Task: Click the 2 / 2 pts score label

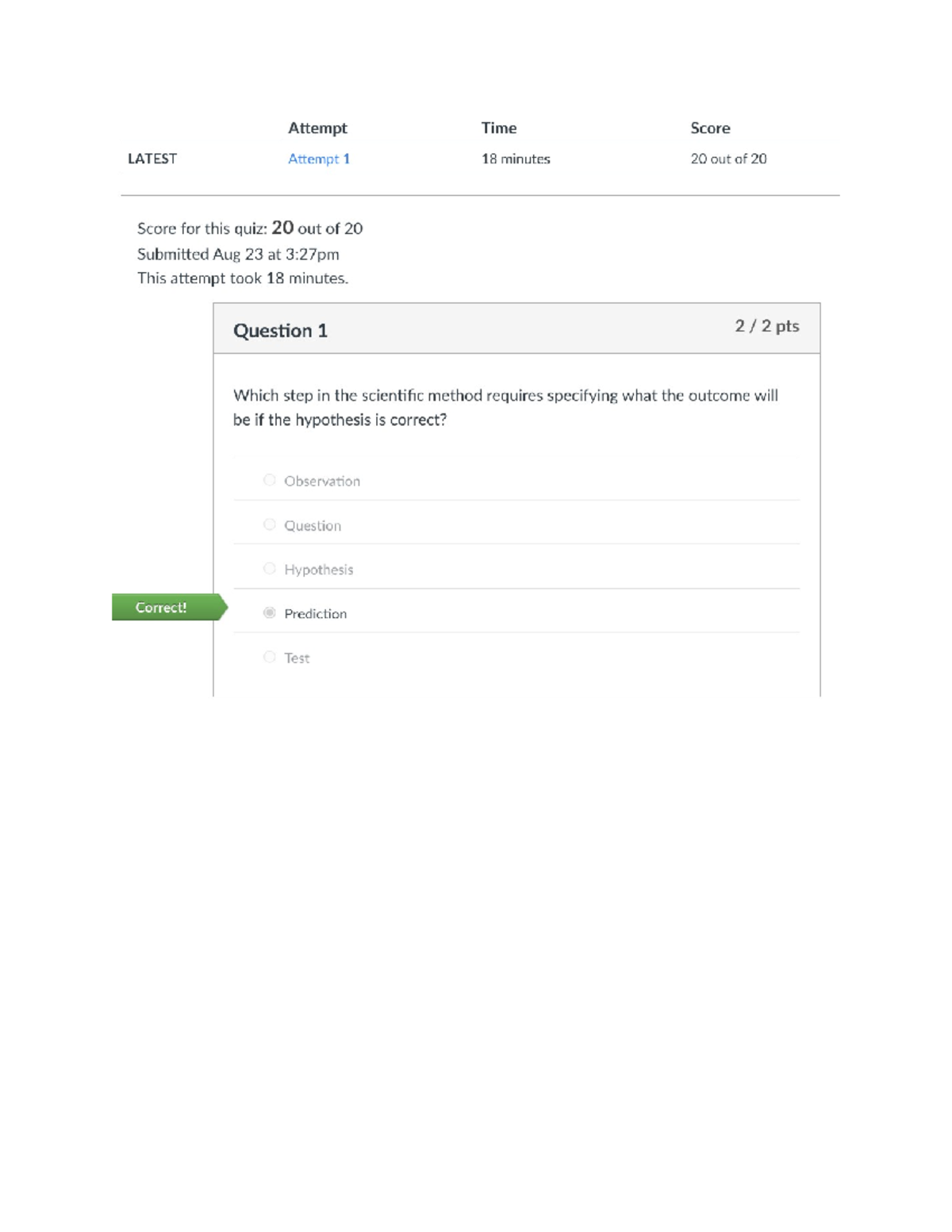Action: coord(766,325)
